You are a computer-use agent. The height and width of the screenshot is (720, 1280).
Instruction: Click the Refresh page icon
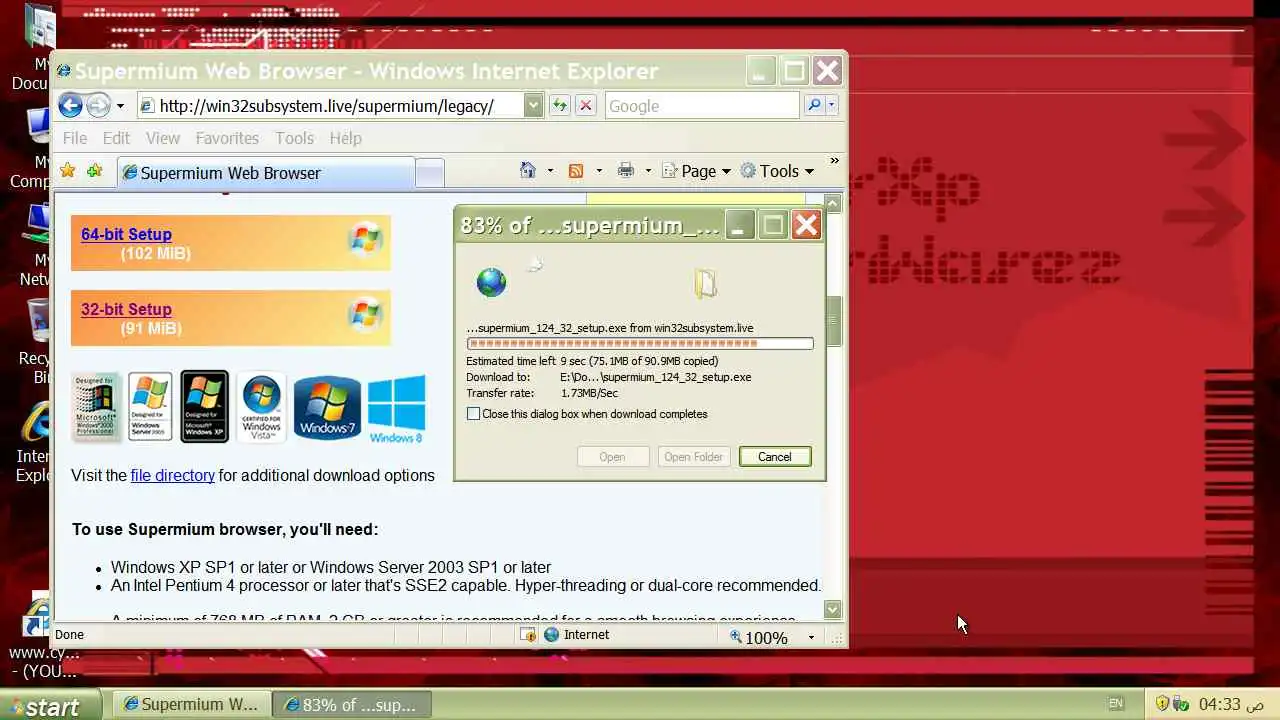tap(560, 105)
